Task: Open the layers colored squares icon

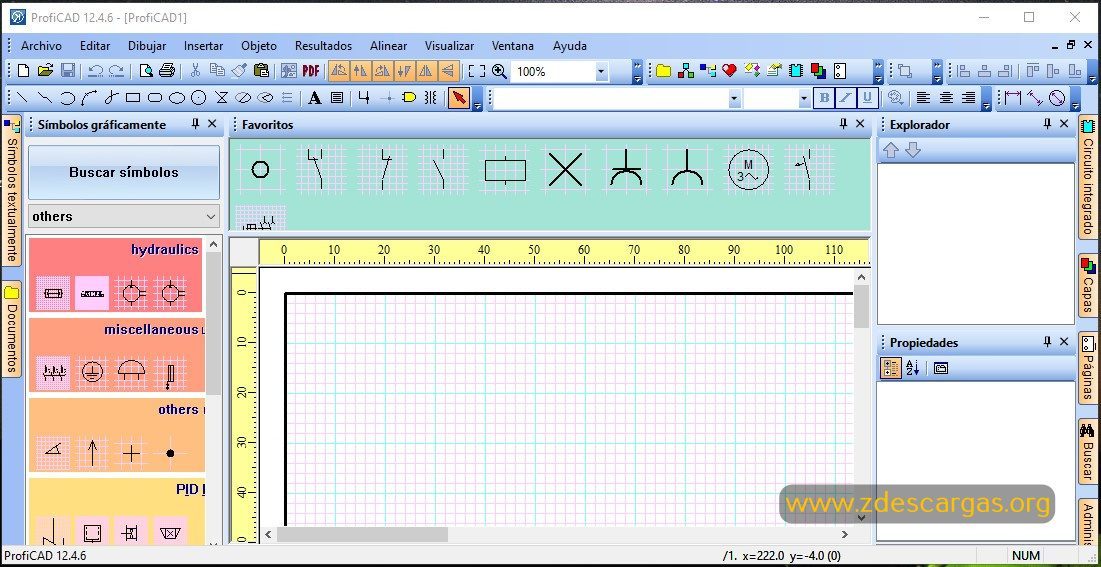Action: point(818,71)
